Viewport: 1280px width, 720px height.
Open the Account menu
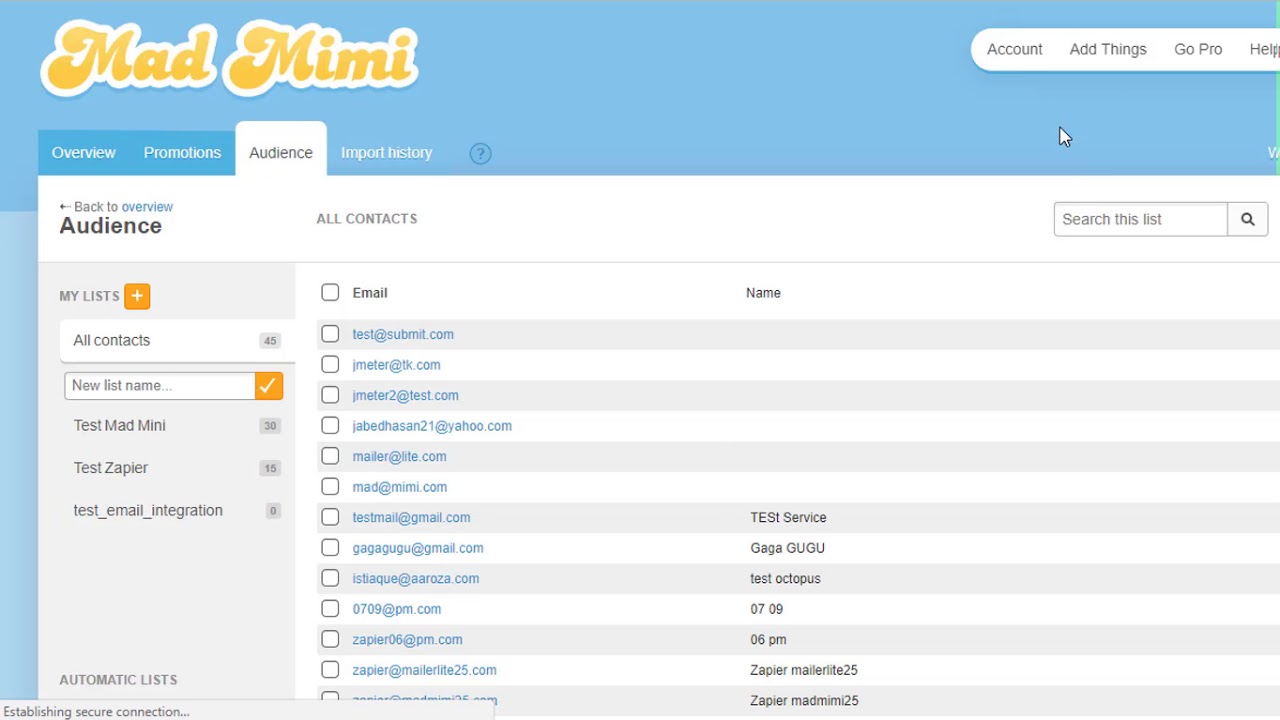[x=1015, y=49]
